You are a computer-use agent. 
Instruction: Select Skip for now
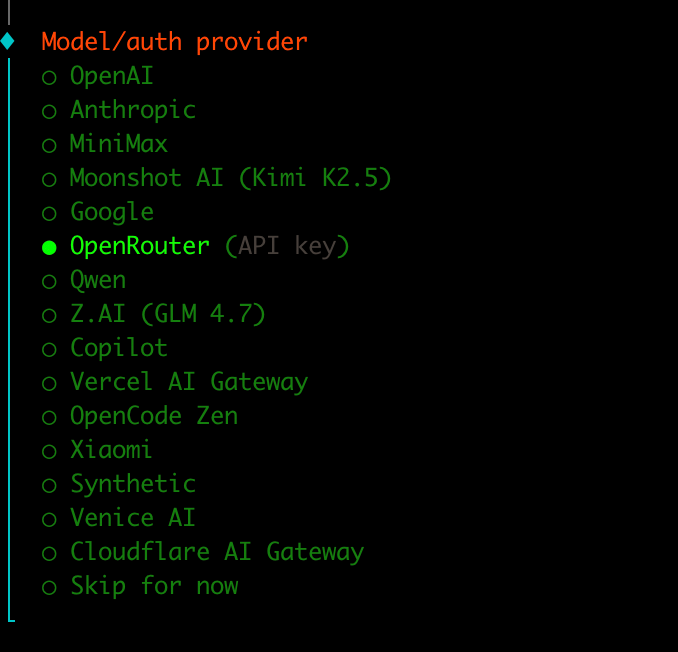pyautogui.click(x=153, y=586)
